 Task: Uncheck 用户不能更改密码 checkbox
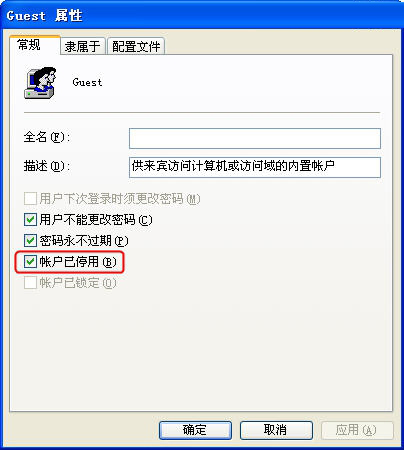click(x=30, y=220)
